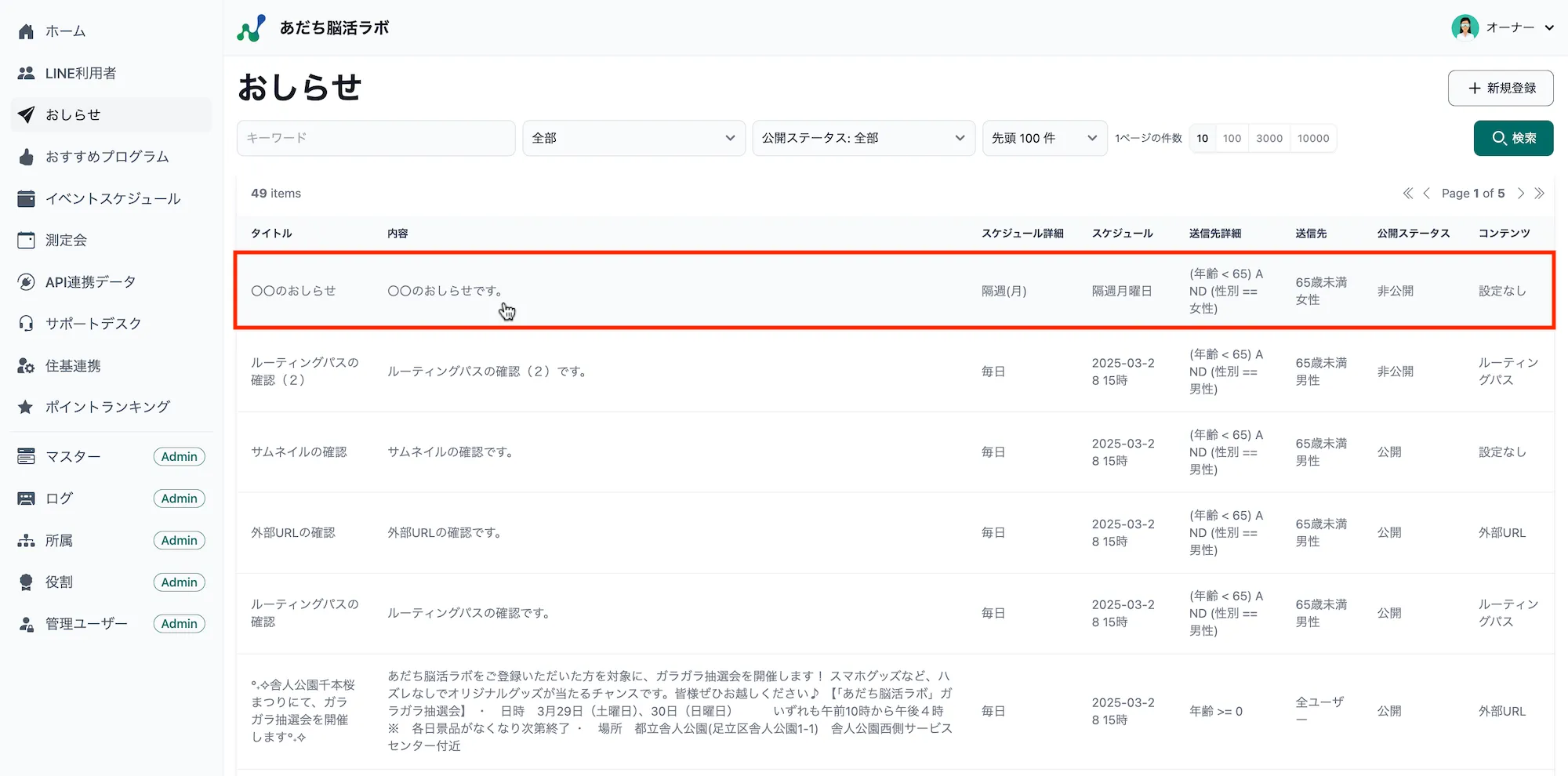Click the 管理ユーザー user-lock icon
This screenshot has width=1568, height=776.
pyautogui.click(x=26, y=624)
